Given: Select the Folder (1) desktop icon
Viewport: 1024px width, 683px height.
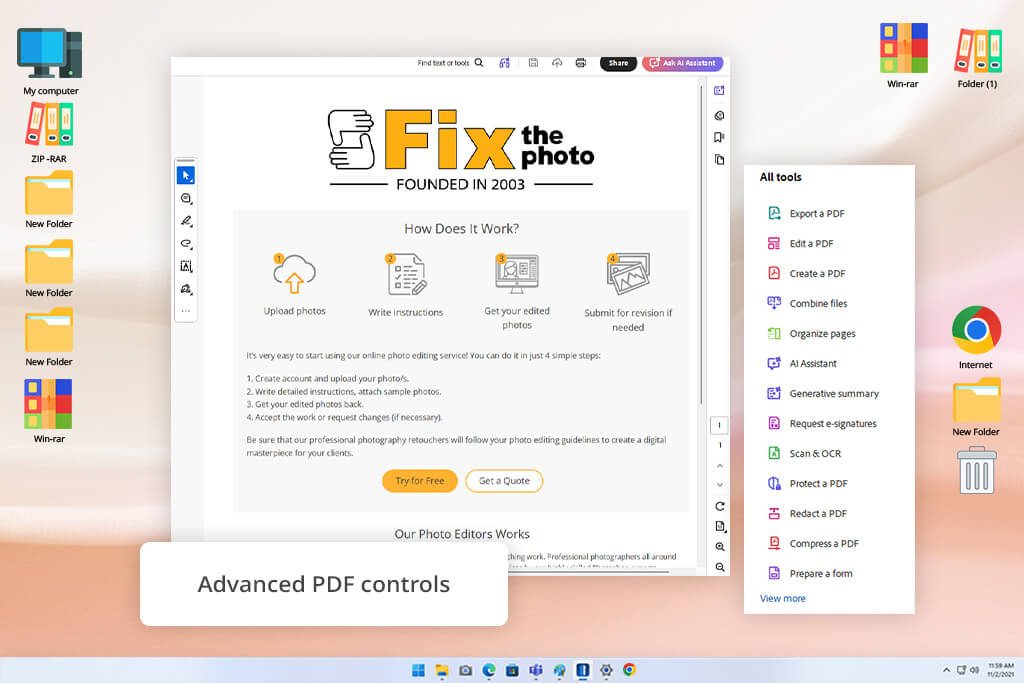Looking at the screenshot, I should [x=978, y=57].
